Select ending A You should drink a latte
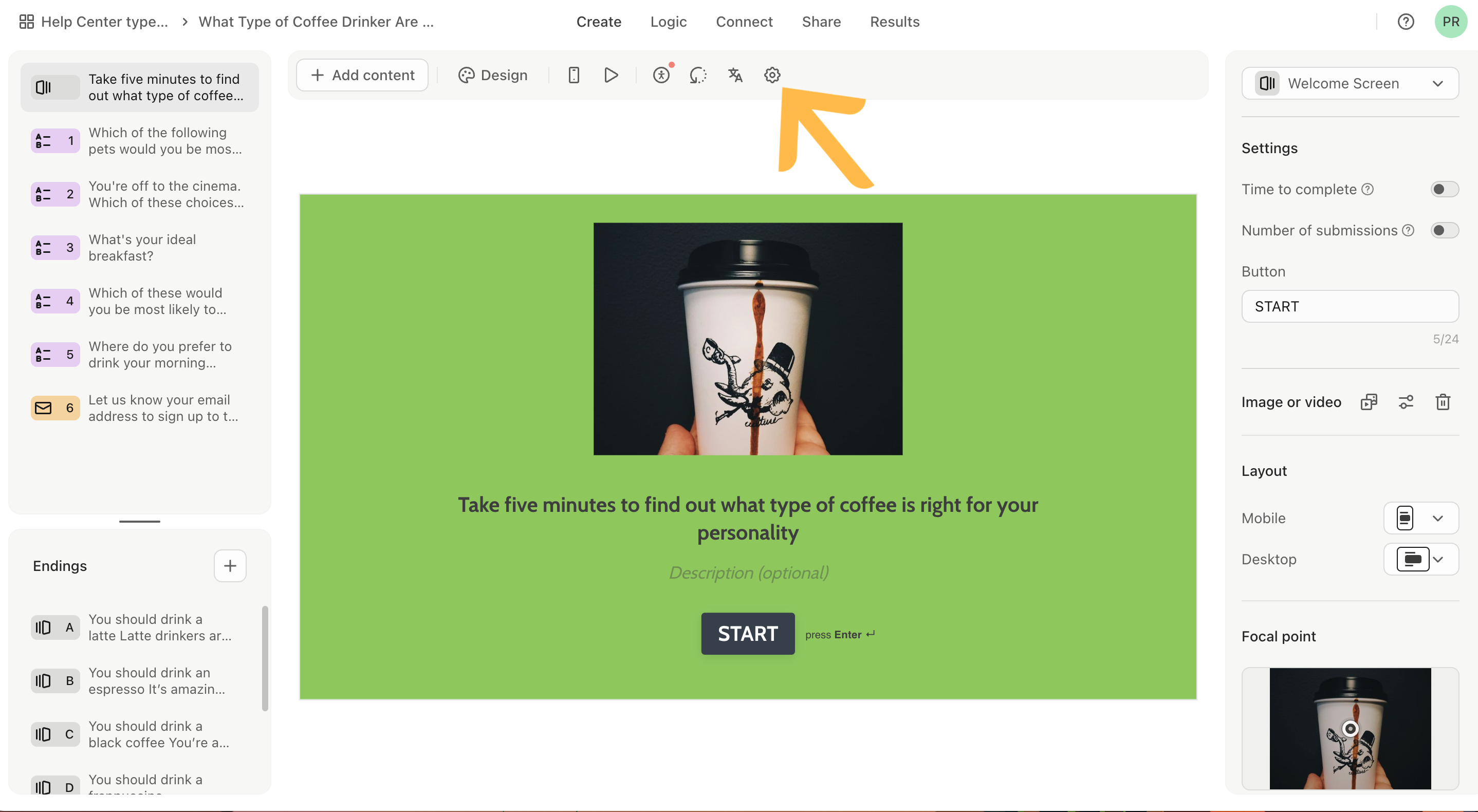The width and height of the screenshot is (1478, 812). [x=140, y=627]
